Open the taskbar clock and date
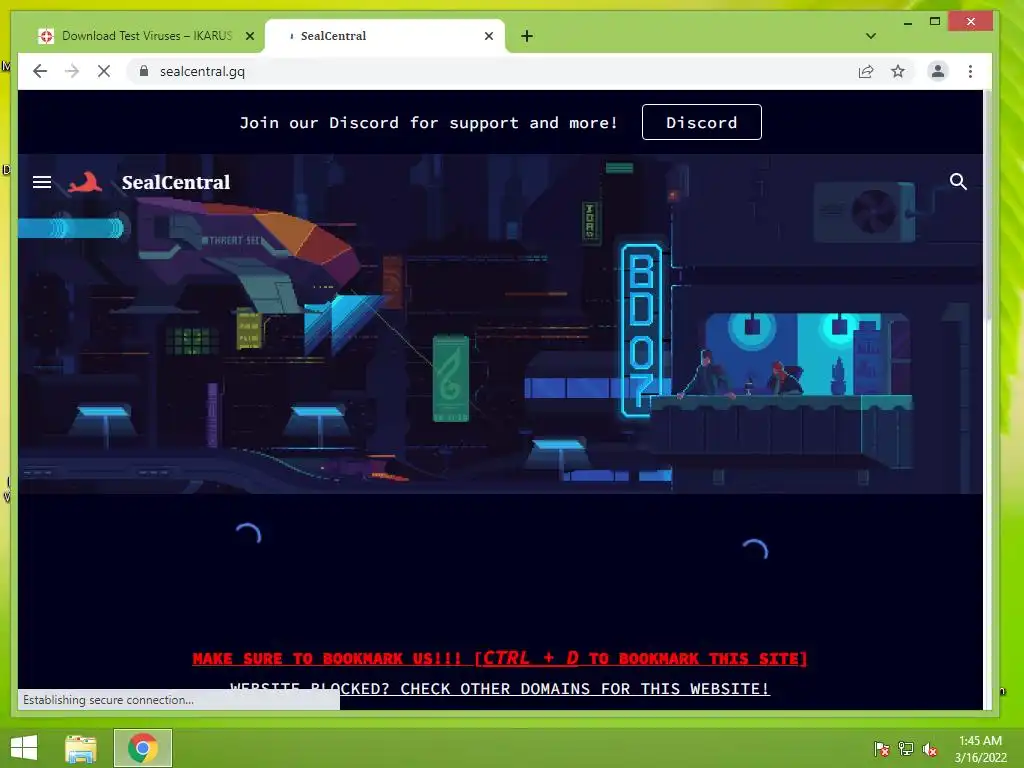This screenshot has height=768, width=1024. [x=980, y=749]
